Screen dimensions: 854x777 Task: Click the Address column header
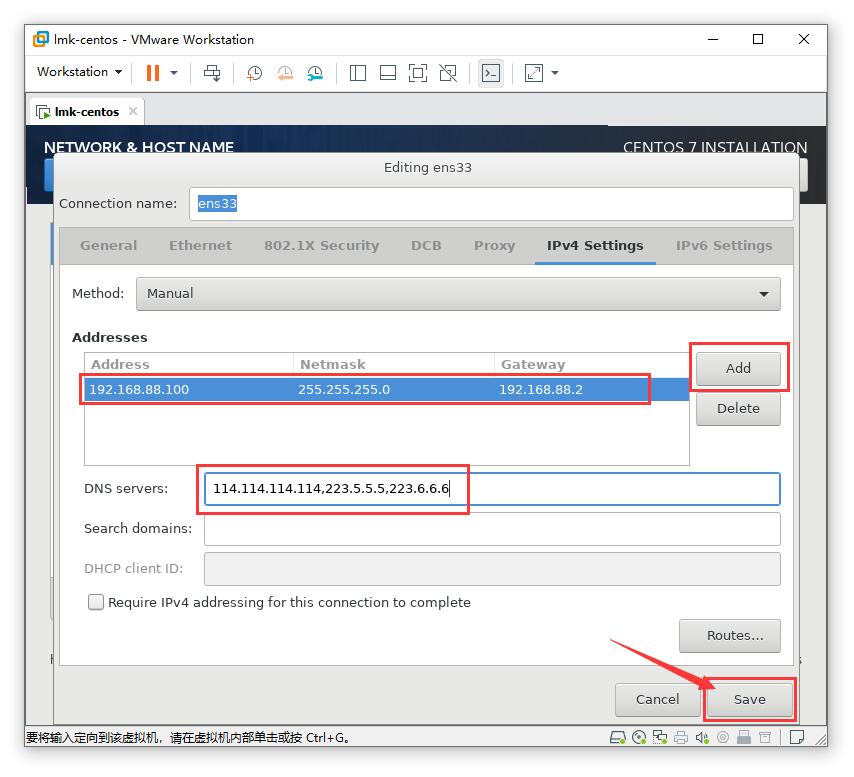(x=188, y=364)
